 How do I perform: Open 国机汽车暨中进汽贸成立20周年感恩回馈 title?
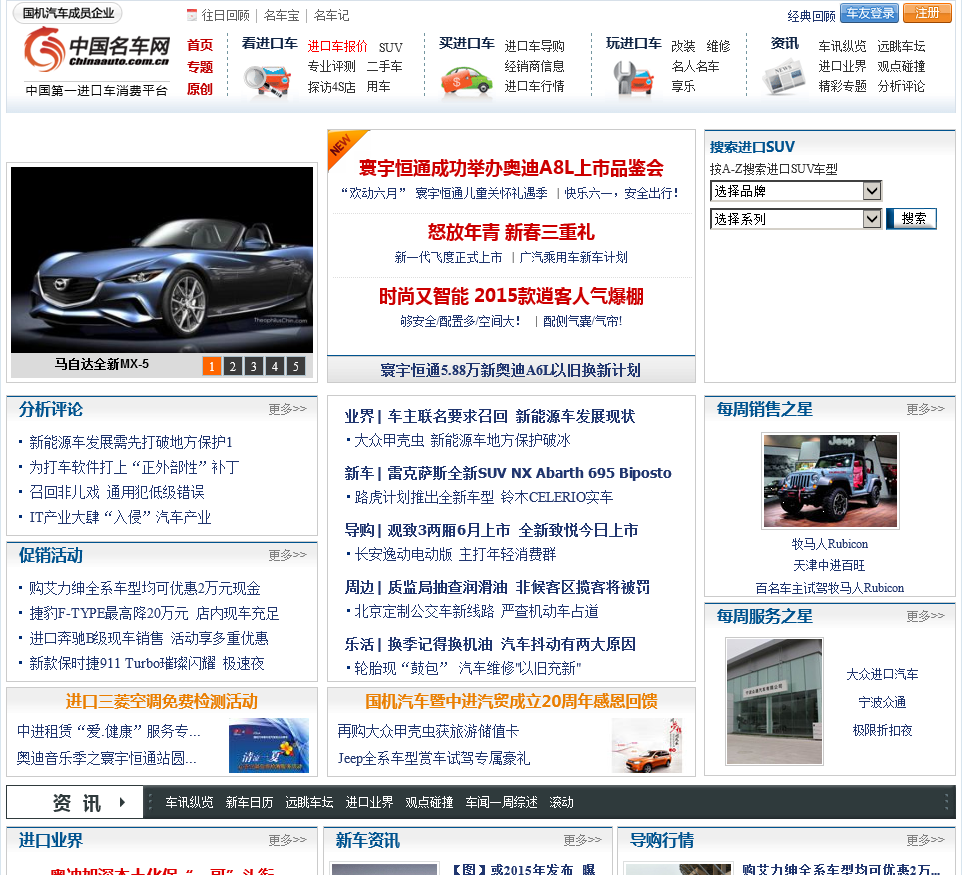click(x=511, y=701)
